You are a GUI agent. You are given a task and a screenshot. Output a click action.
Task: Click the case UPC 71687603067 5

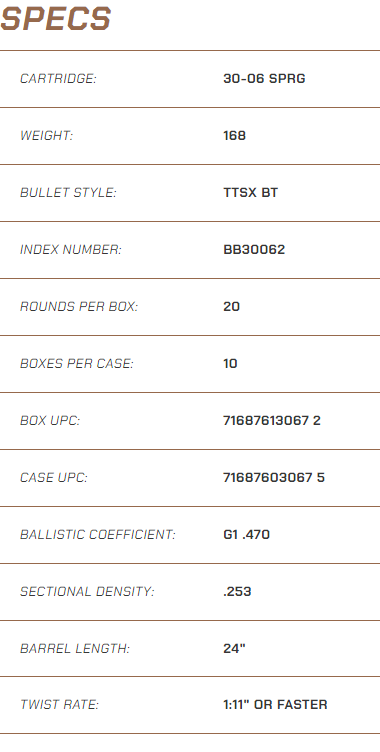tap(273, 478)
